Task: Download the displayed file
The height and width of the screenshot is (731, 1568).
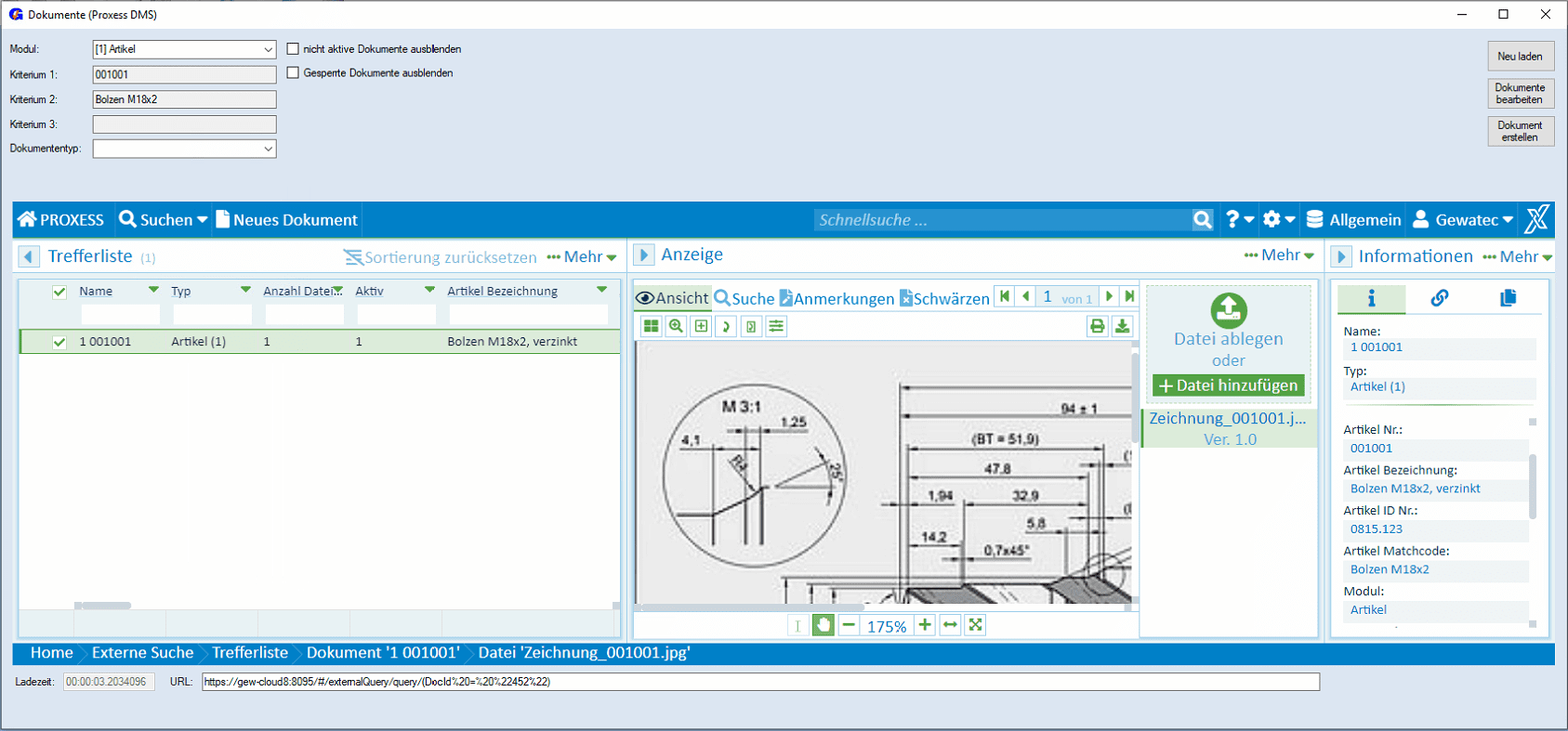Action: tap(1123, 326)
